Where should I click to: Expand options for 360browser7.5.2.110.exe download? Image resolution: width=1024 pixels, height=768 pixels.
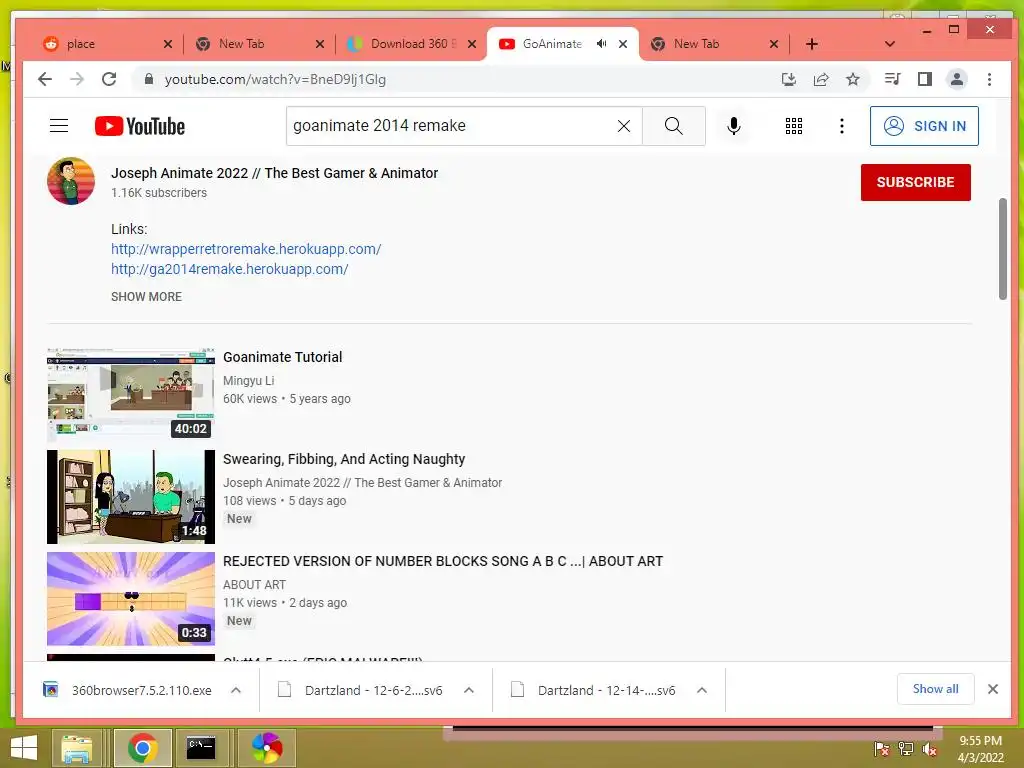pos(236,690)
